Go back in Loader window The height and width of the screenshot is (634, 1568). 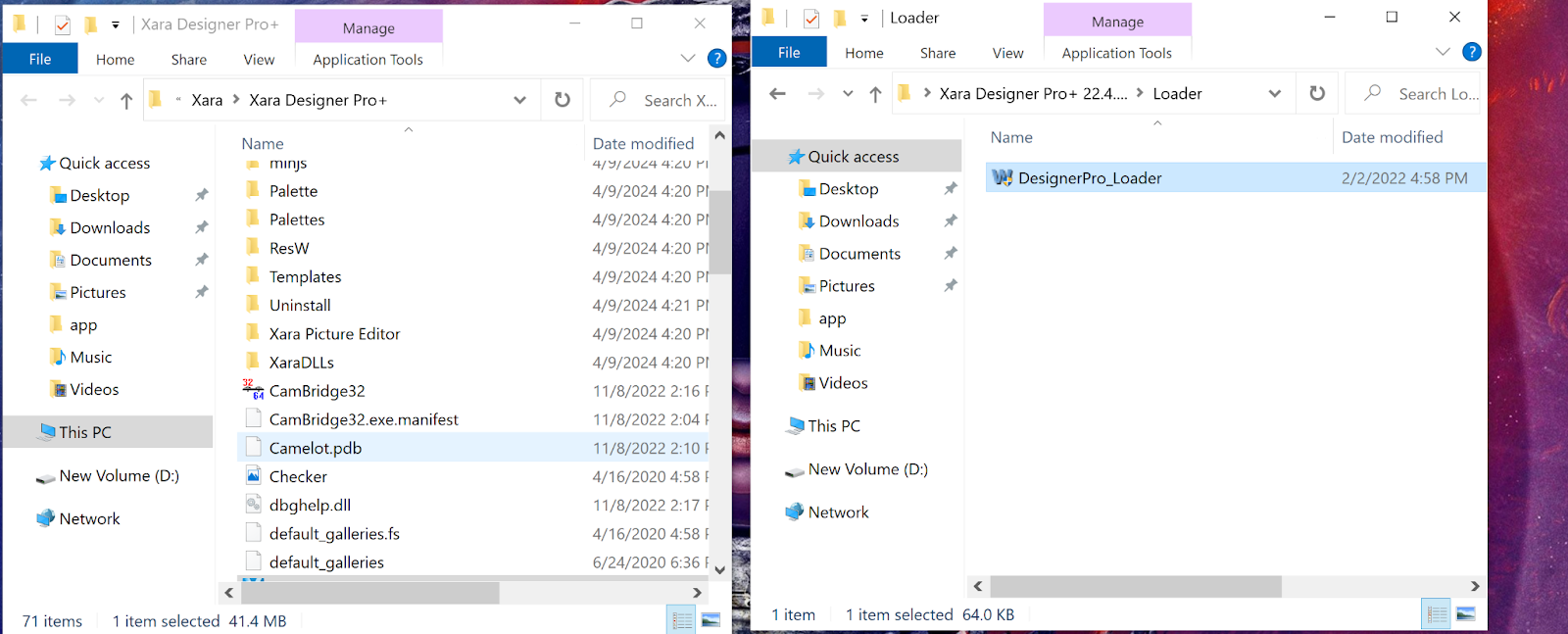(x=778, y=94)
